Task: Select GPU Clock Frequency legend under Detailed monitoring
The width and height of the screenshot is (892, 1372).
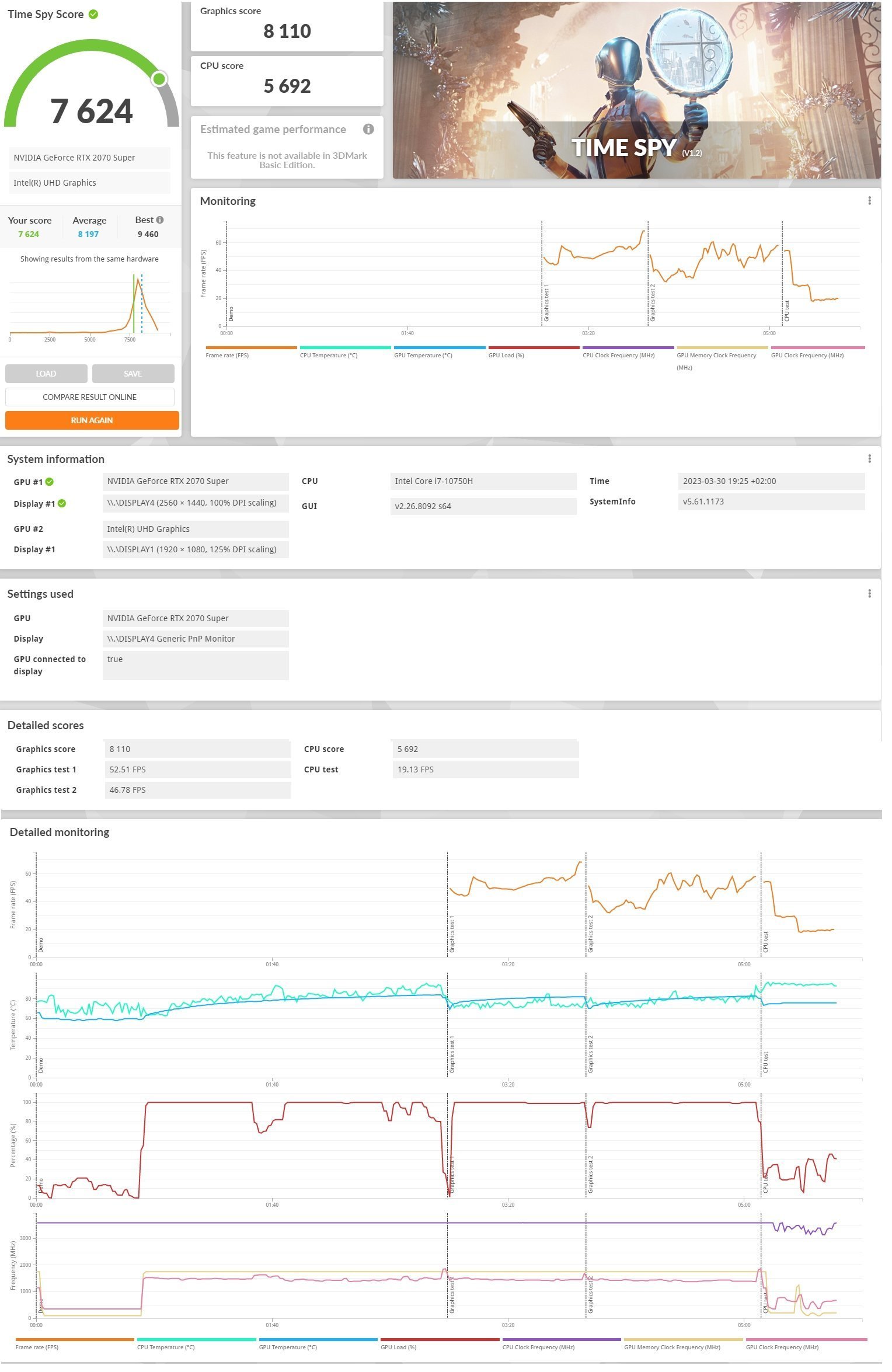Action: coord(806,1344)
